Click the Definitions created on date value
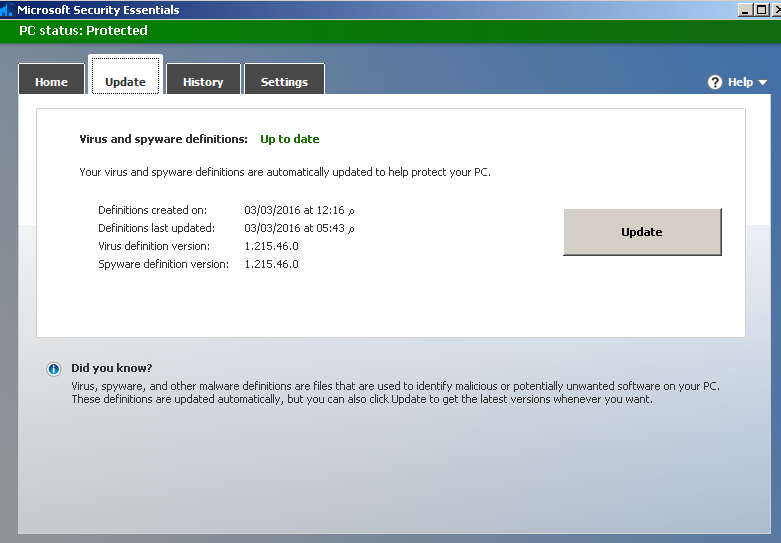Screen dimensions: 781x543 pos(298,210)
